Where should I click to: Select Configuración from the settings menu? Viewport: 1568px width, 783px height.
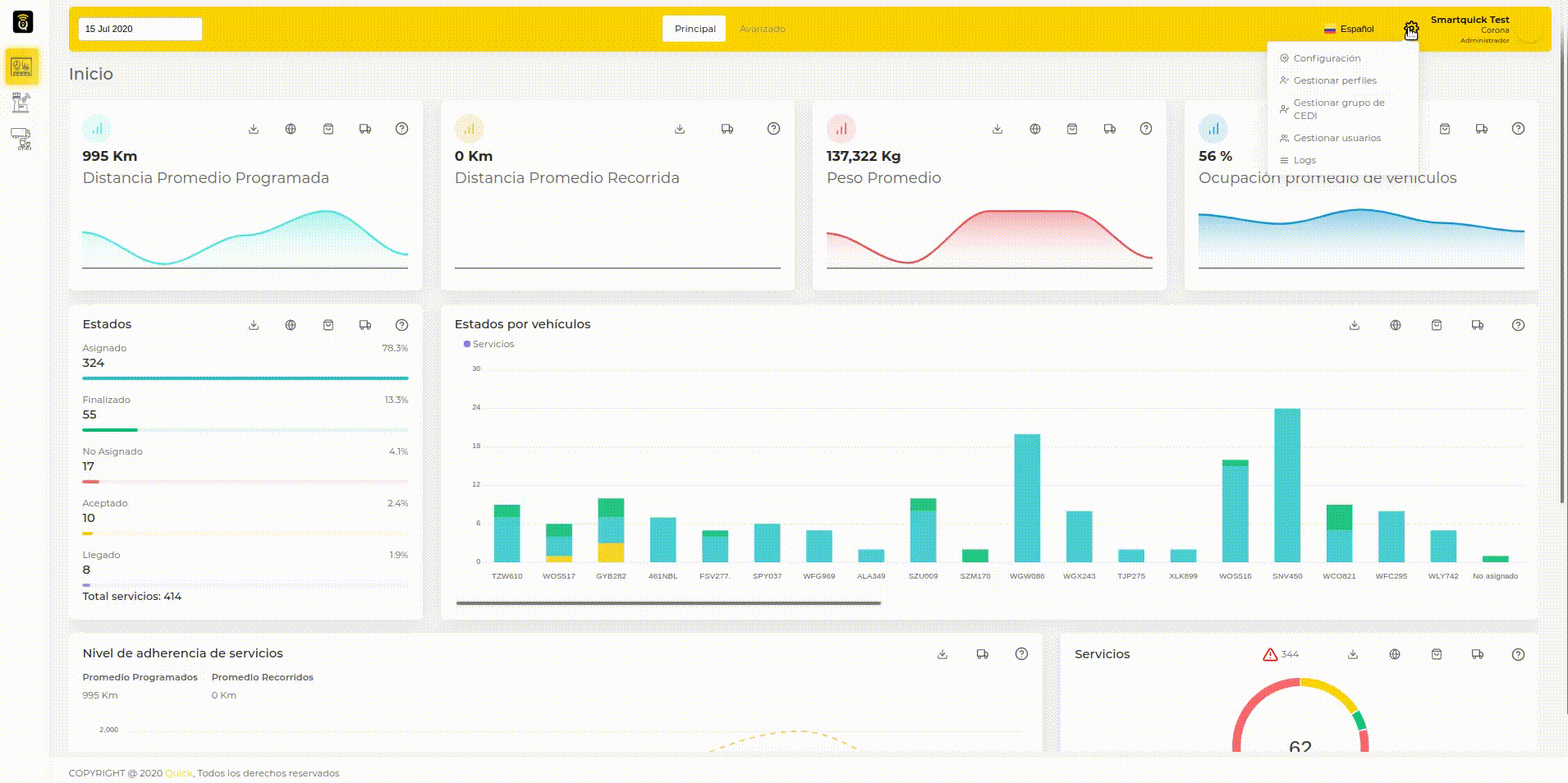pos(1327,58)
